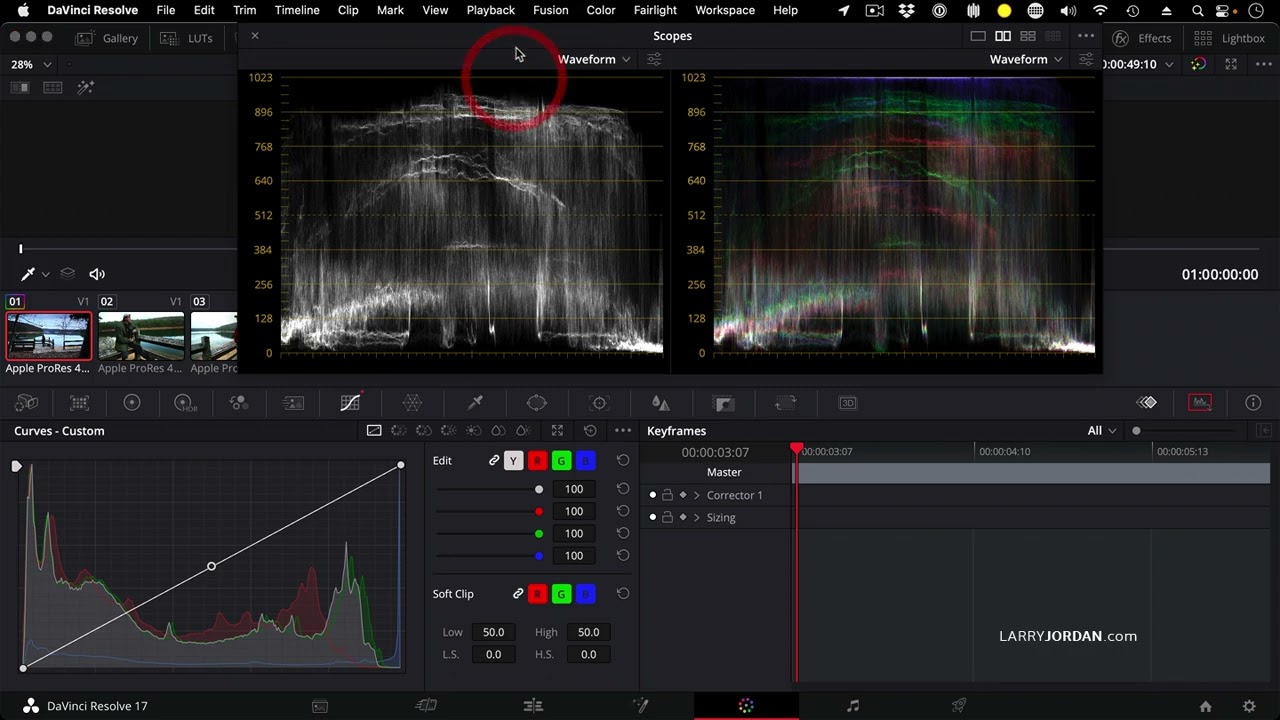Viewport: 1280px width, 720px height.
Task: Toggle the Scopes panel icon
Action: pos(1200,403)
